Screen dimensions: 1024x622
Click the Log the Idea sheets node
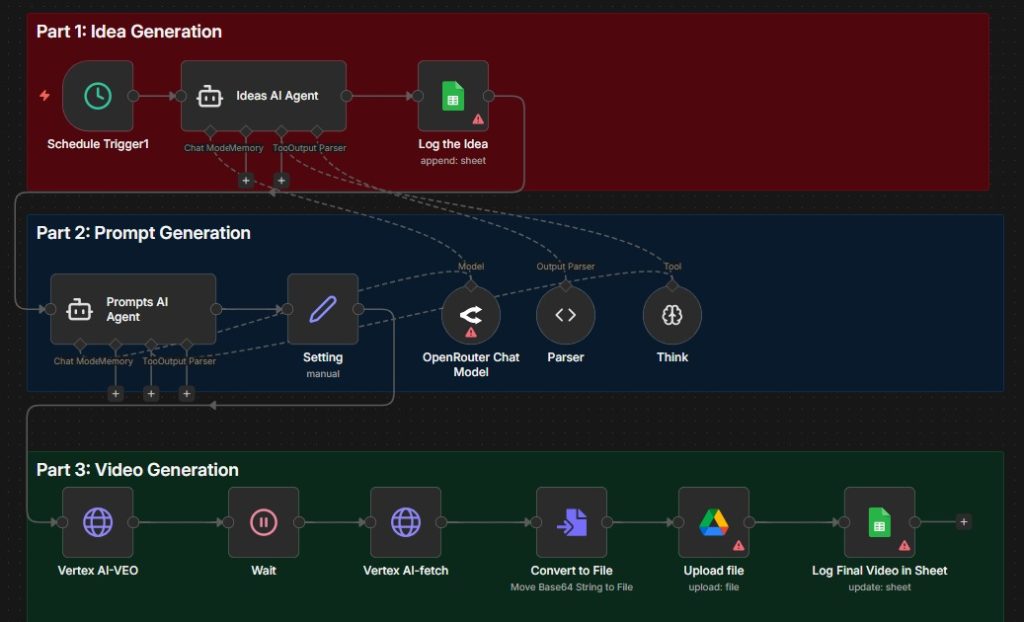[453, 96]
